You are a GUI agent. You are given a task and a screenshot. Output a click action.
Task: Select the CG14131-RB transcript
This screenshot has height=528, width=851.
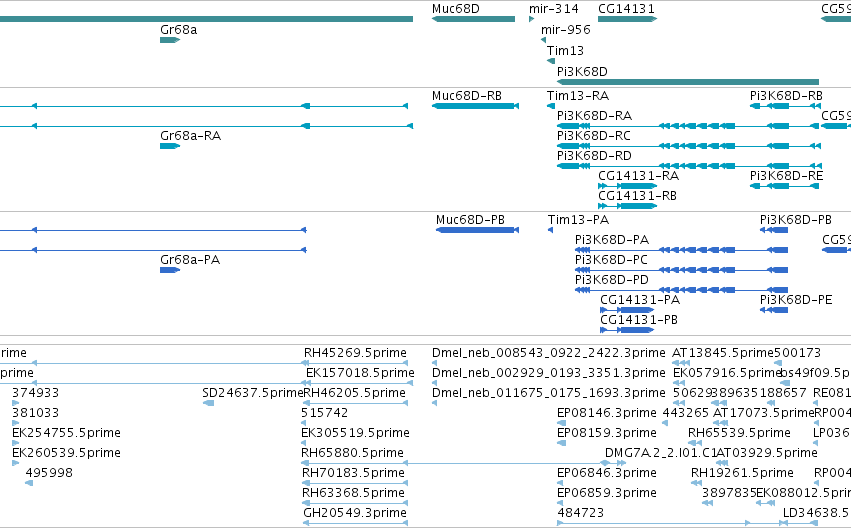pyautogui.click(x=627, y=206)
